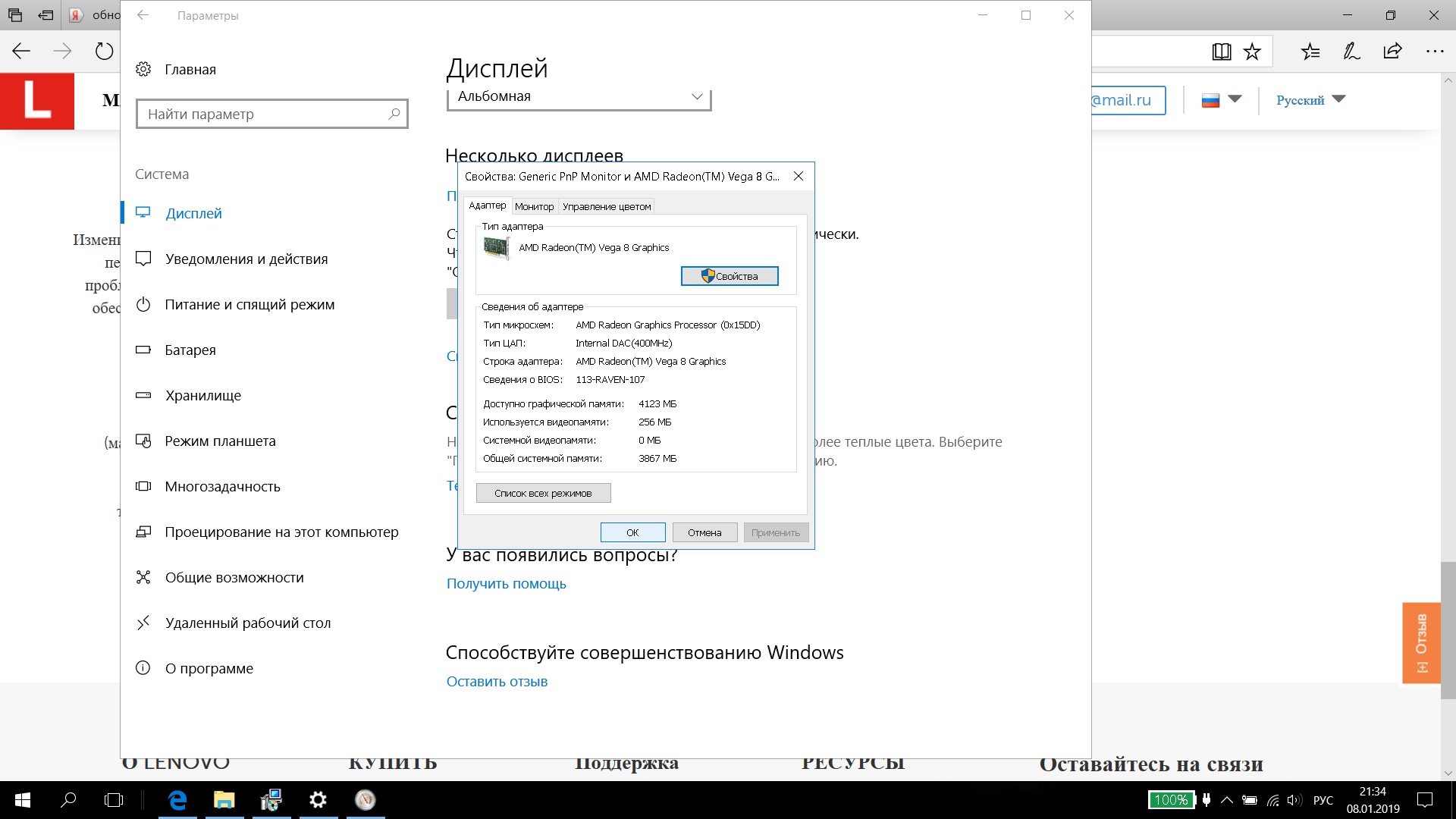Click adapter card icon
This screenshot has width=1456, height=819.
[x=497, y=248]
